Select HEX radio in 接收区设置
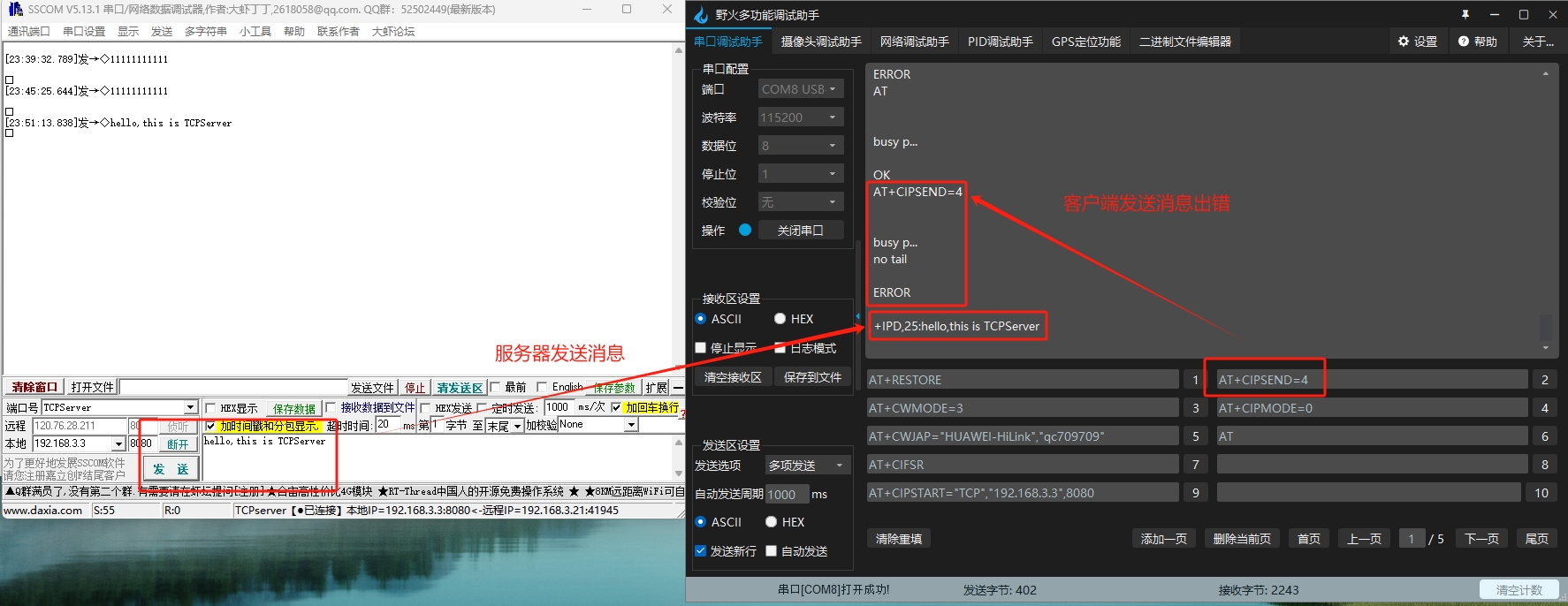1568x606 pixels. pos(780,319)
